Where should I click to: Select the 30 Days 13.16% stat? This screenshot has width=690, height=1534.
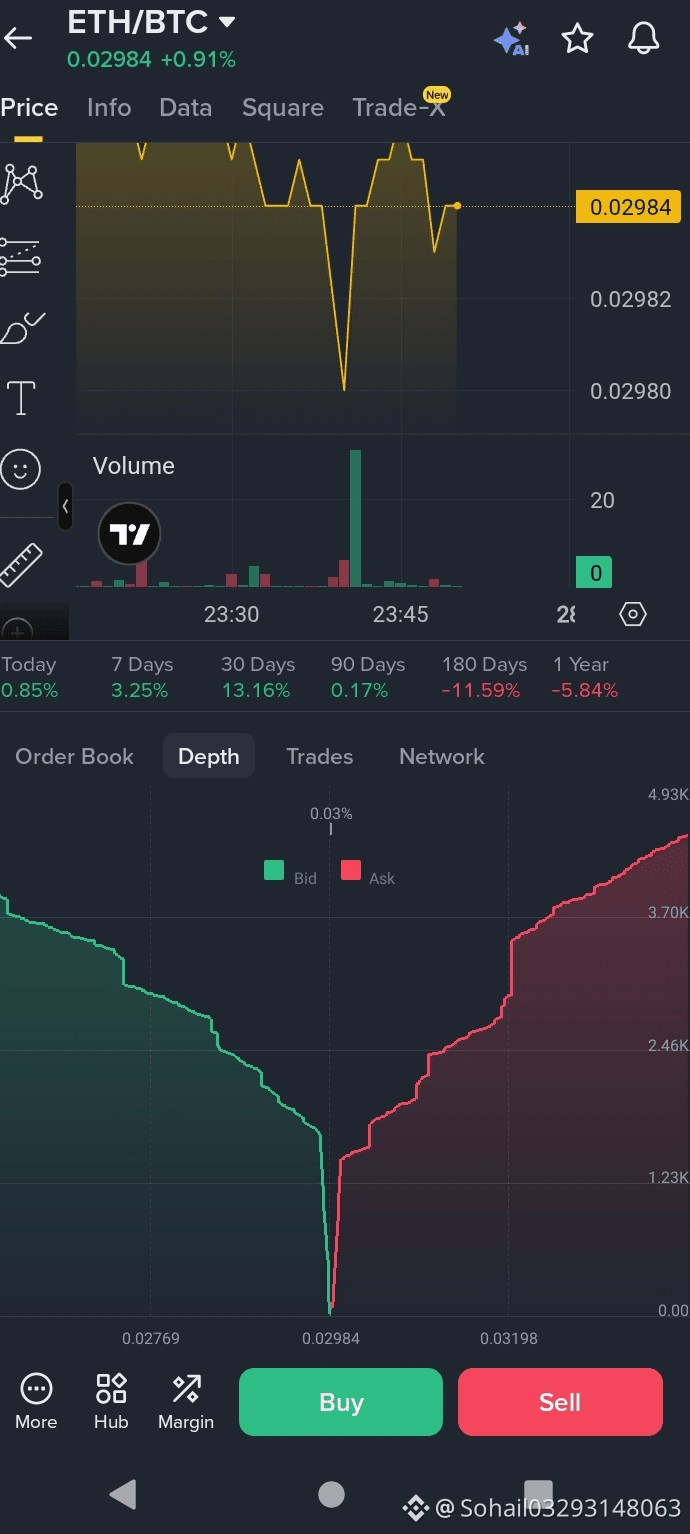tap(258, 677)
